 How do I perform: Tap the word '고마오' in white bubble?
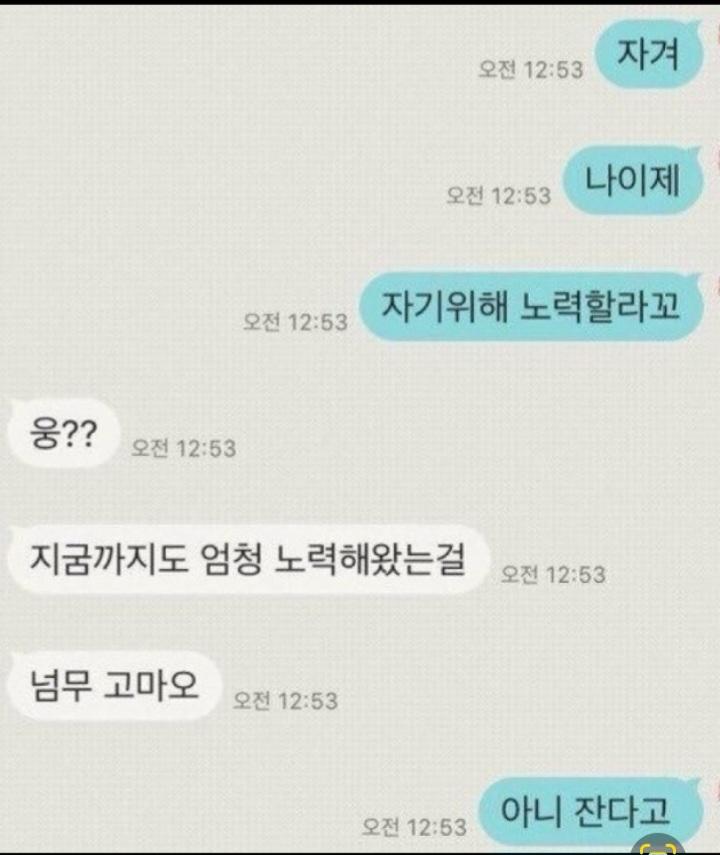pyautogui.click(x=151, y=685)
